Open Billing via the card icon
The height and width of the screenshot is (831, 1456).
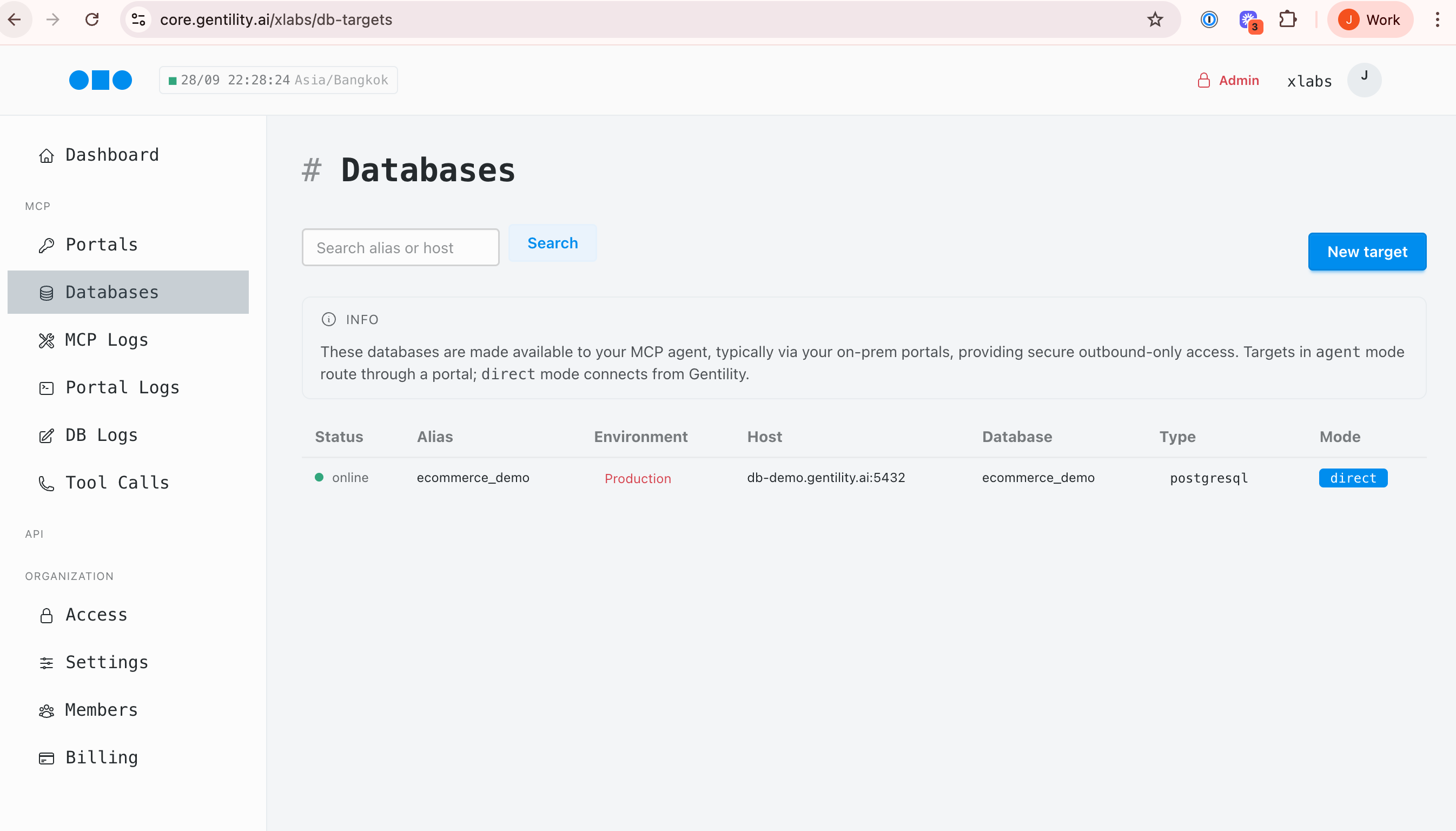coord(46,758)
